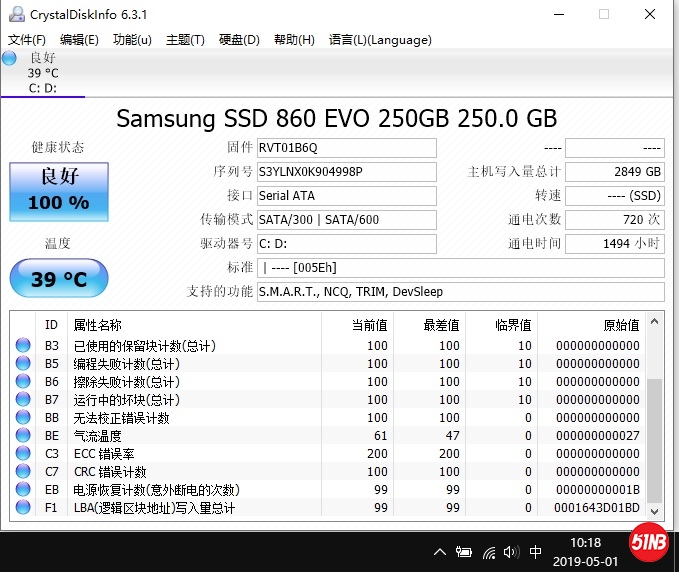Click status orb for BE 气流温度
This screenshot has height=572, width=679.
point(23,436)
